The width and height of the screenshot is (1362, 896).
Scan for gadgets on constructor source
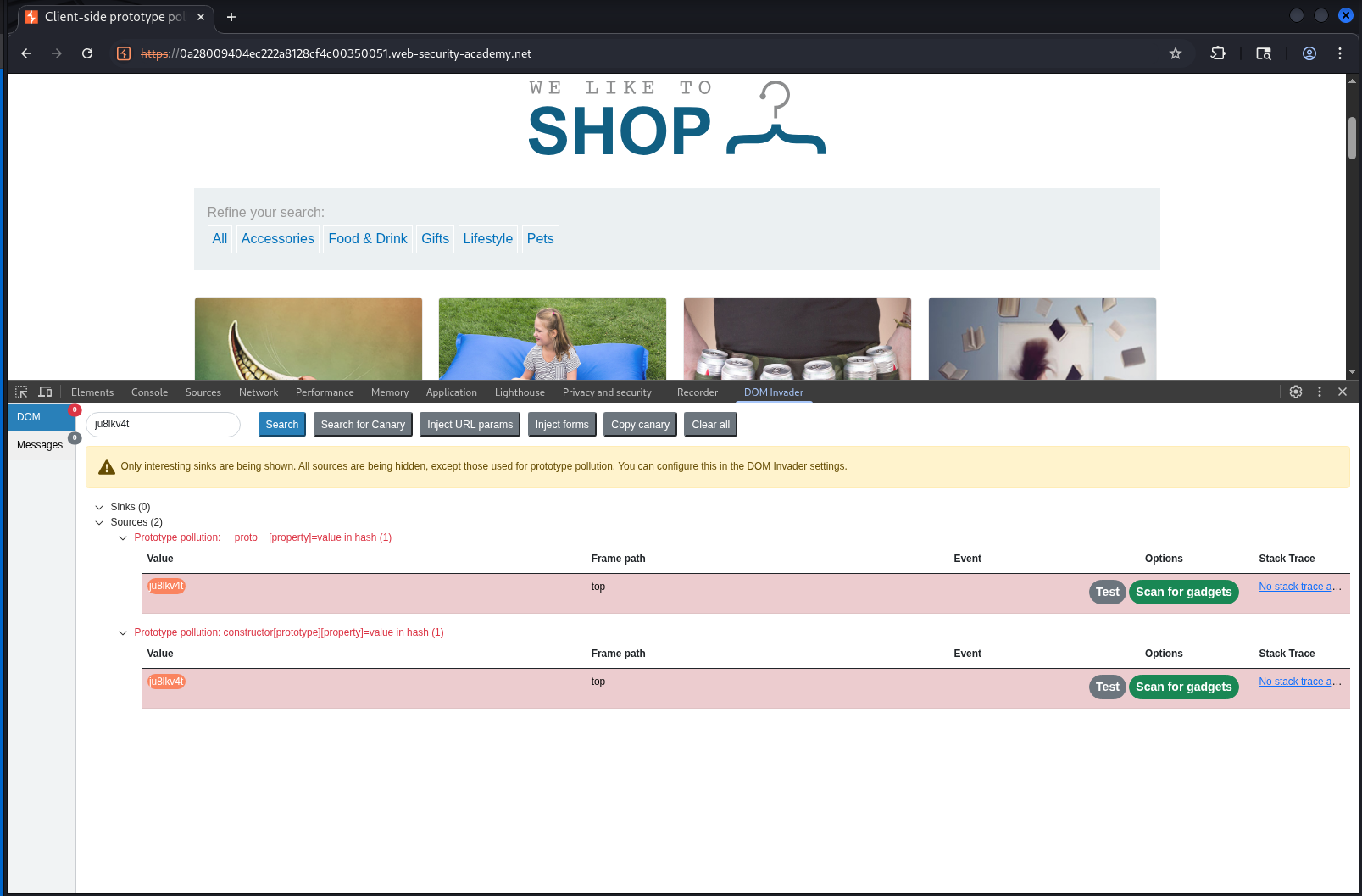(1183, 687)
